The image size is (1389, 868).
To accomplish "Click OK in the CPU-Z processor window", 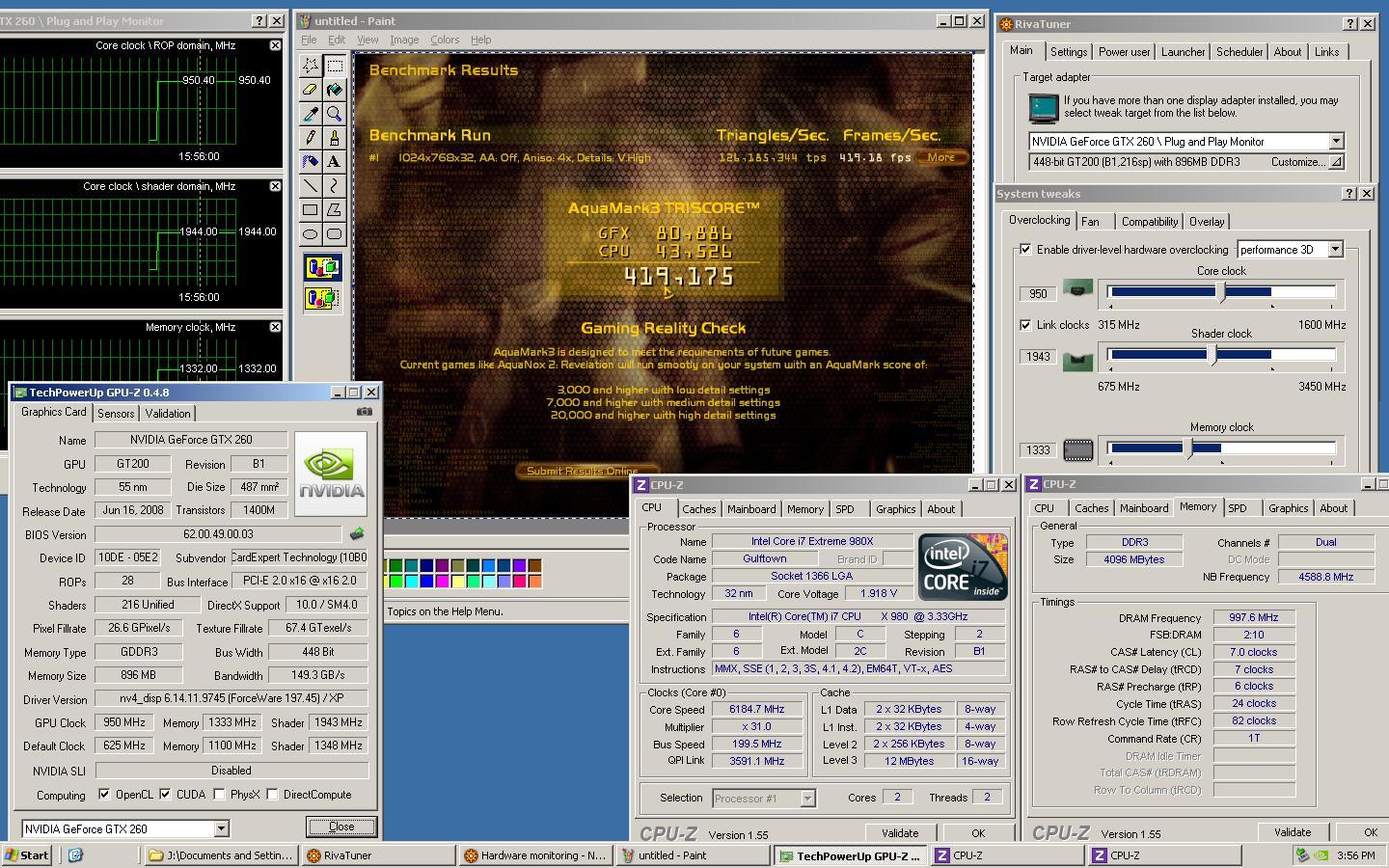I will [978, 833].
